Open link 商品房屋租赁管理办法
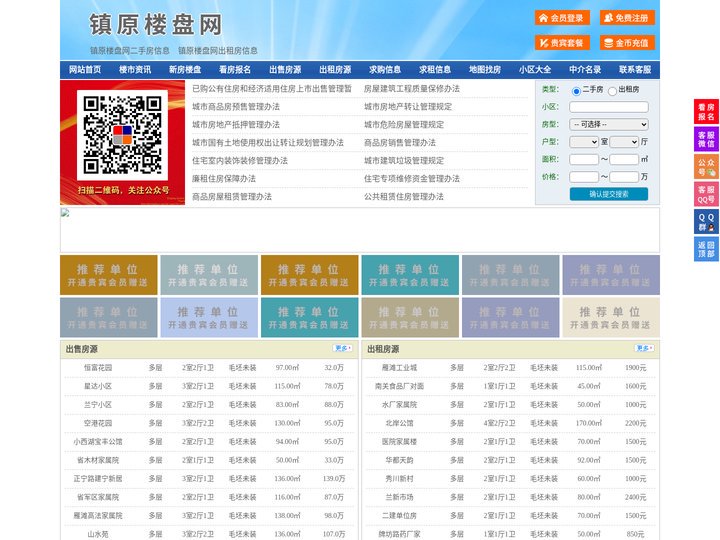Screen dimensions: 720x540 [x=232, y=197]
